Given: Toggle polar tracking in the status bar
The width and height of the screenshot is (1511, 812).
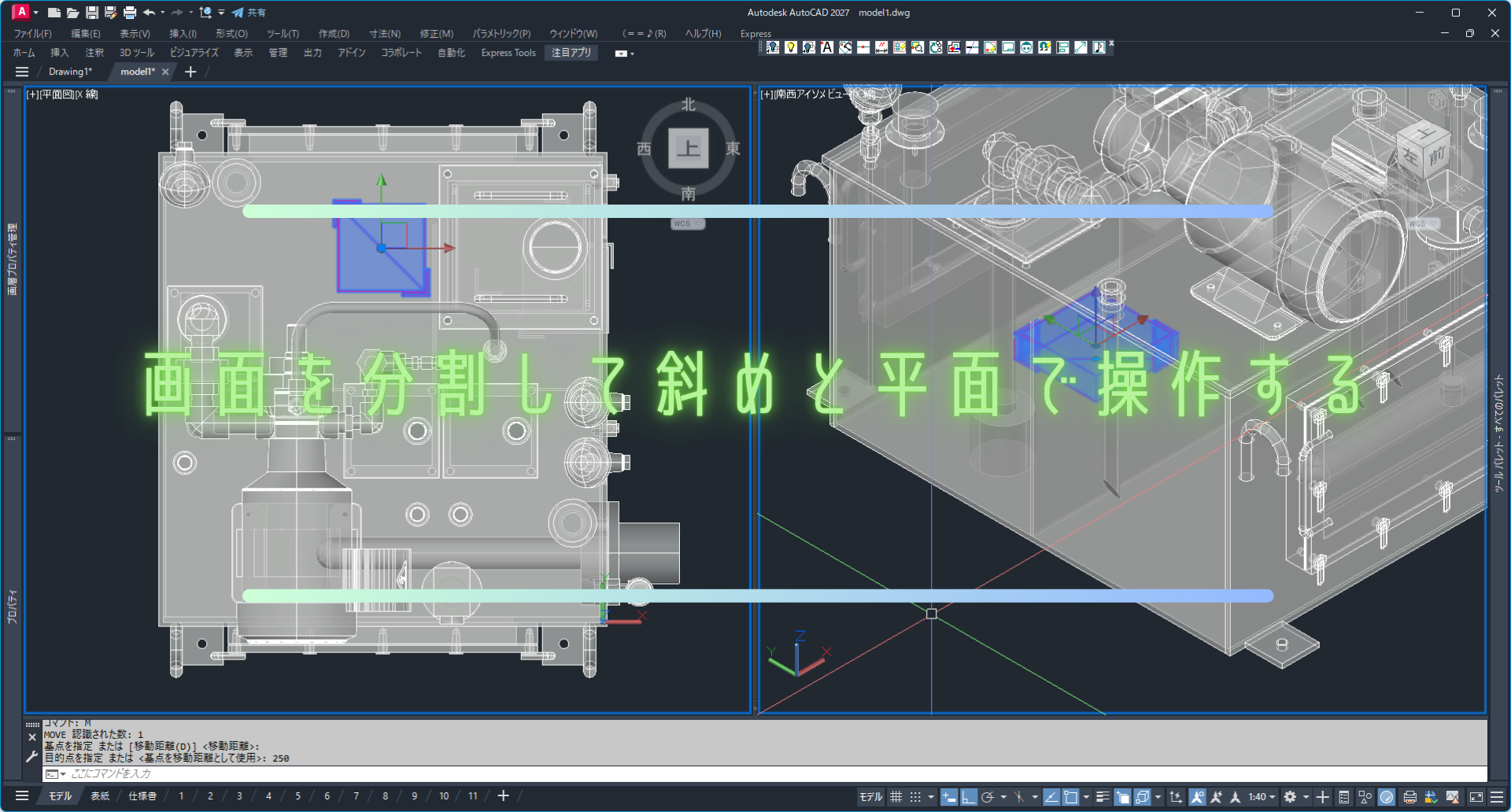Looking at the screenshot, I should [988, 797].
